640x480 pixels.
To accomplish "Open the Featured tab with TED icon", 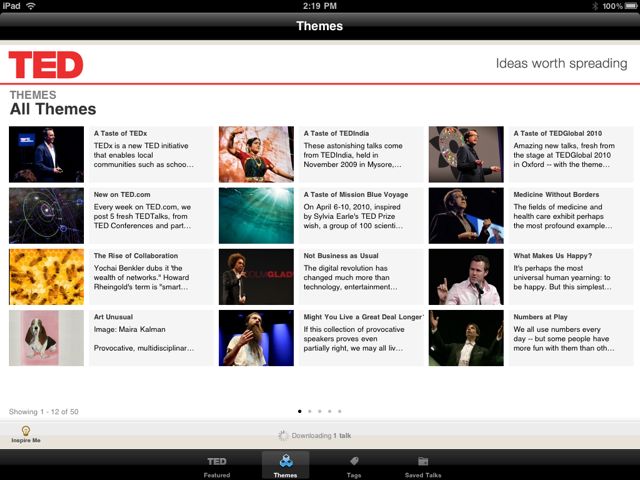I will point(217,466).
